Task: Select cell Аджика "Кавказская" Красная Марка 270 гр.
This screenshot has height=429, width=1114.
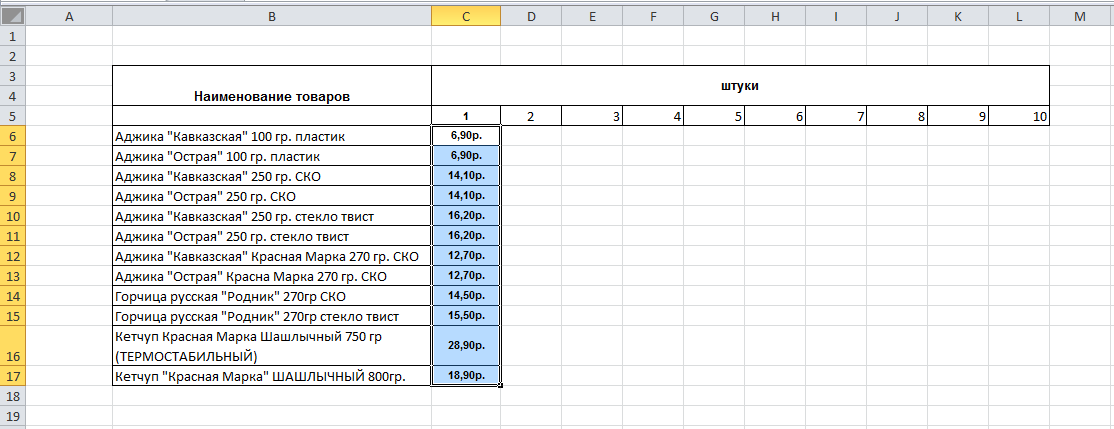Action: coord(272,256)
